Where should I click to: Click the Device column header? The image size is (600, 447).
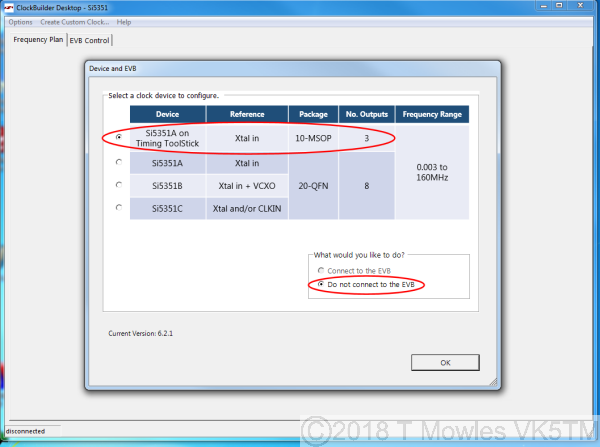click(167, 114)
